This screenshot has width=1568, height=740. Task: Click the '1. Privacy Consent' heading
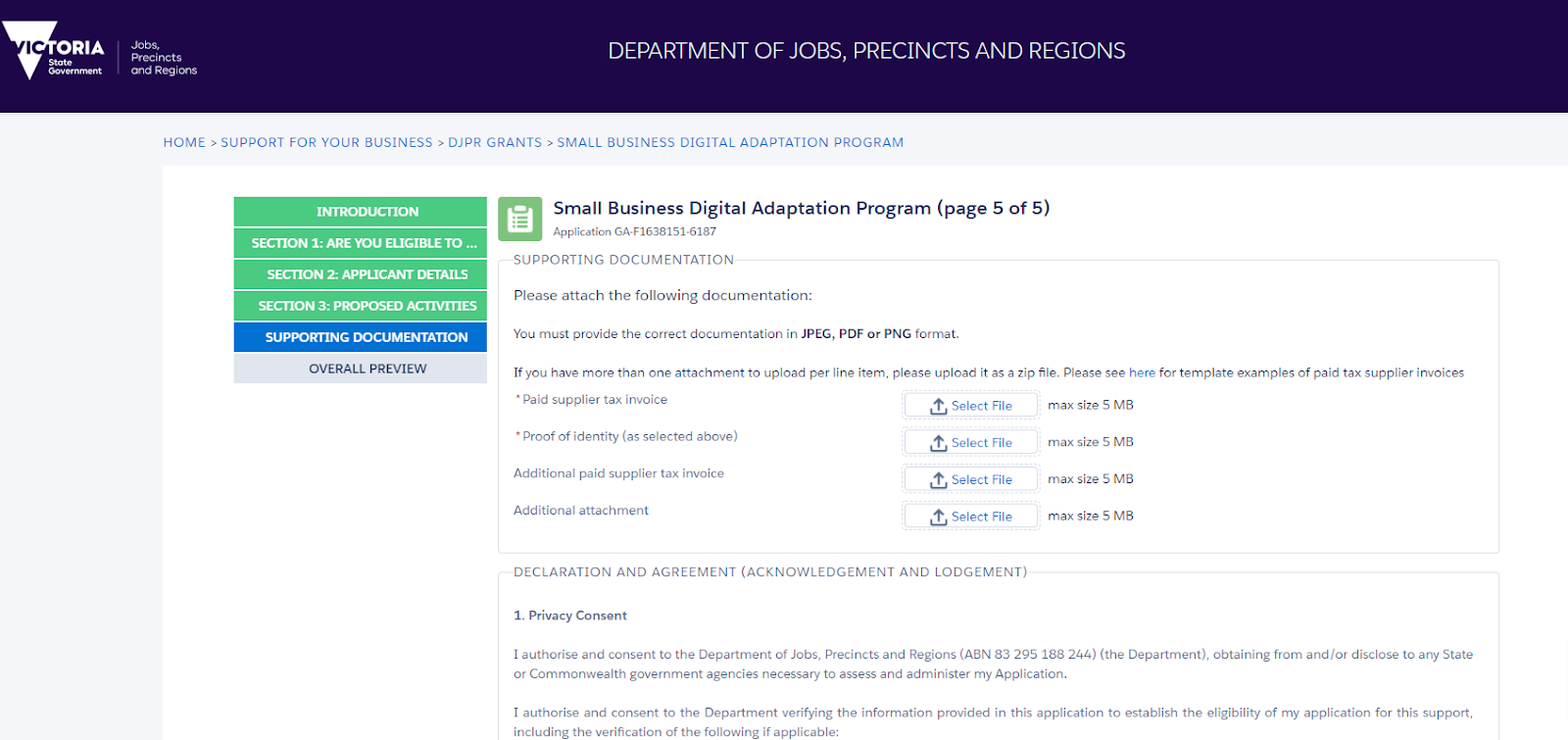(570, 616)
